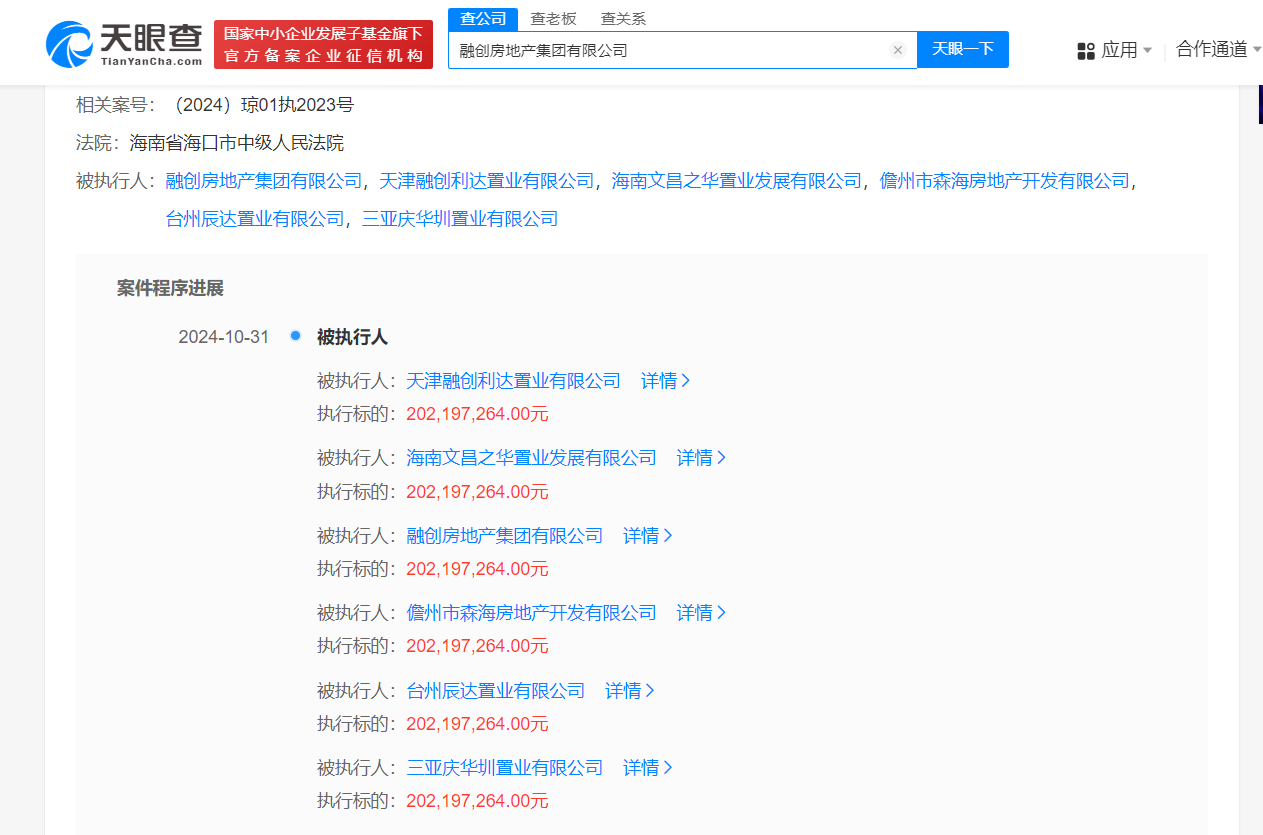The height and width of the screenshot is (835, 1263).
Task: Click the 案件程序进展 heading
Action: pos(170,289)
